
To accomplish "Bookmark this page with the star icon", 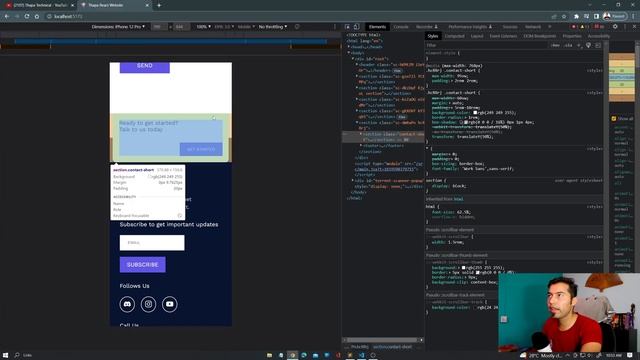I will click(564, 16).
